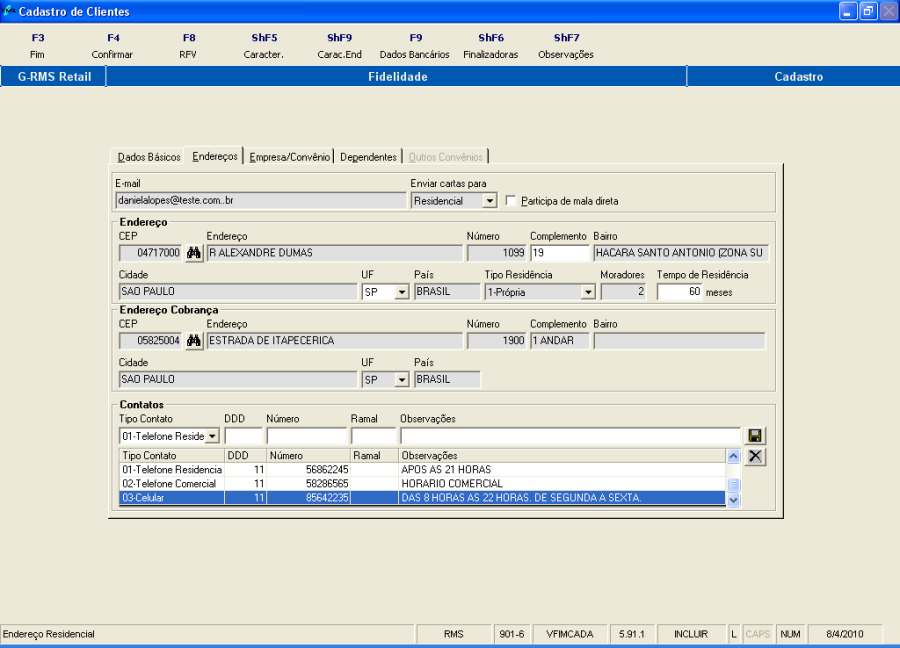Switch to the Dados Básicos tab

pyautogui.click(x=149, y=157)
